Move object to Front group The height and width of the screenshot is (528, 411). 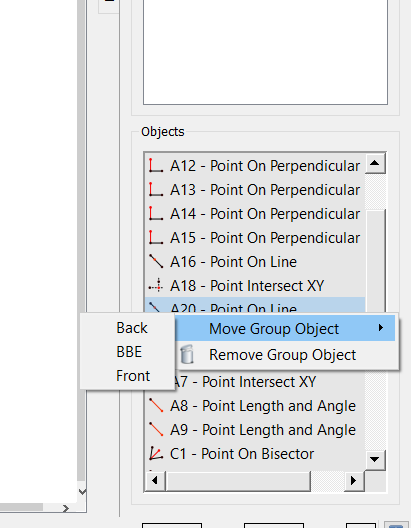pos(133,376)
